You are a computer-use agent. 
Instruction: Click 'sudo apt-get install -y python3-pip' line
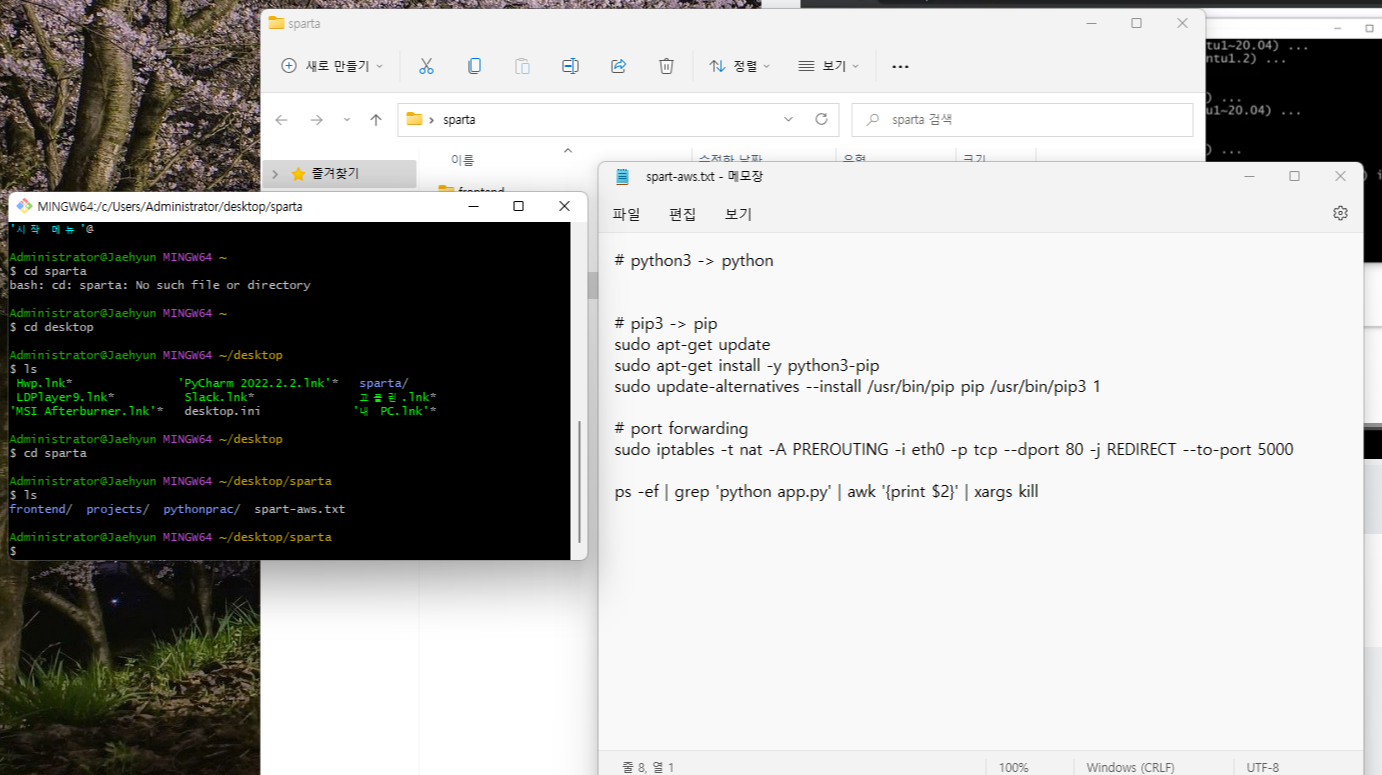click(747, 365)
